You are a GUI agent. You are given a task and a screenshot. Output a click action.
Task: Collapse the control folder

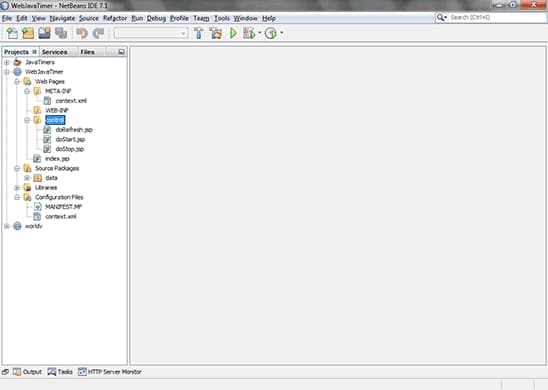(x=27, y=120)
